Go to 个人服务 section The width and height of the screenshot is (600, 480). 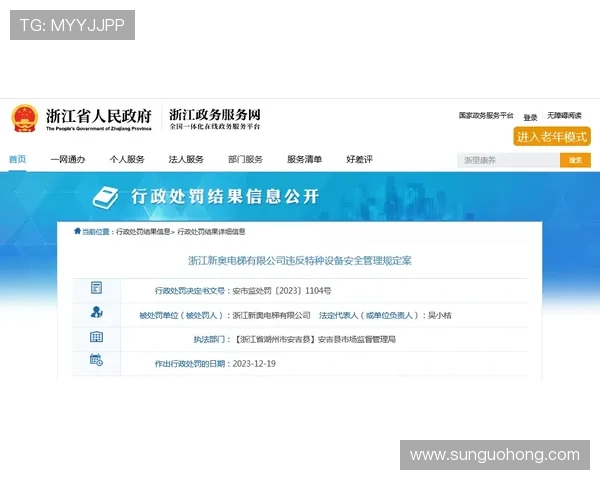127,159
